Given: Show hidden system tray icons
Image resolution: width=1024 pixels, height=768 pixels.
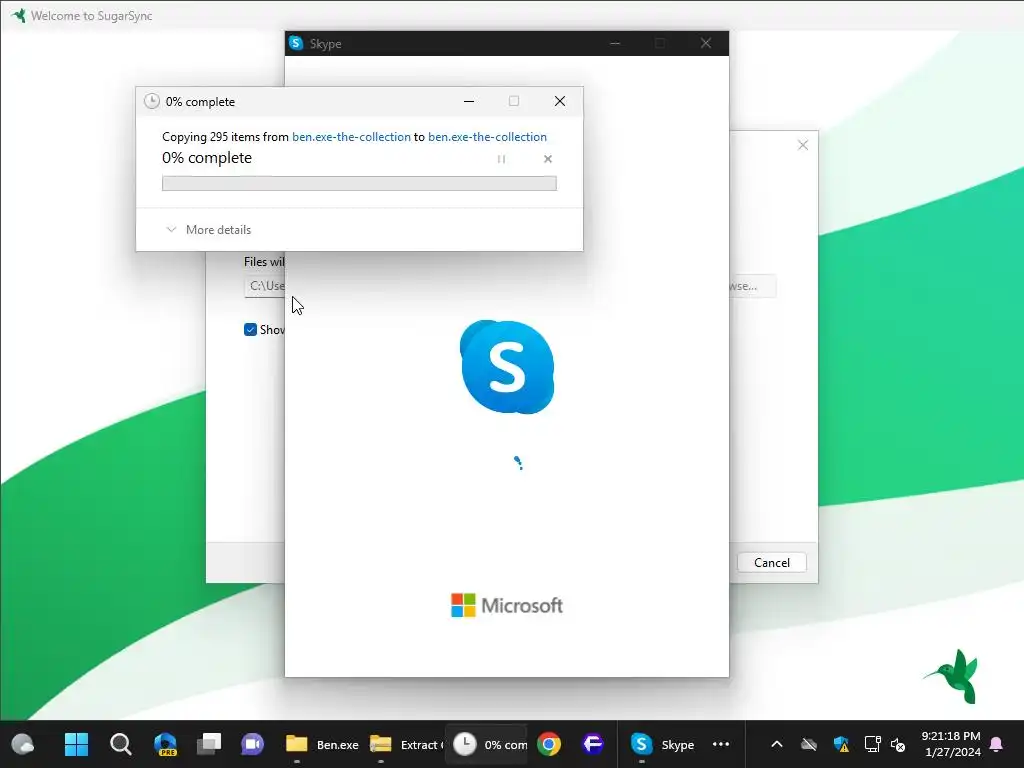Looking at the screenshot, I should [776, 744].
